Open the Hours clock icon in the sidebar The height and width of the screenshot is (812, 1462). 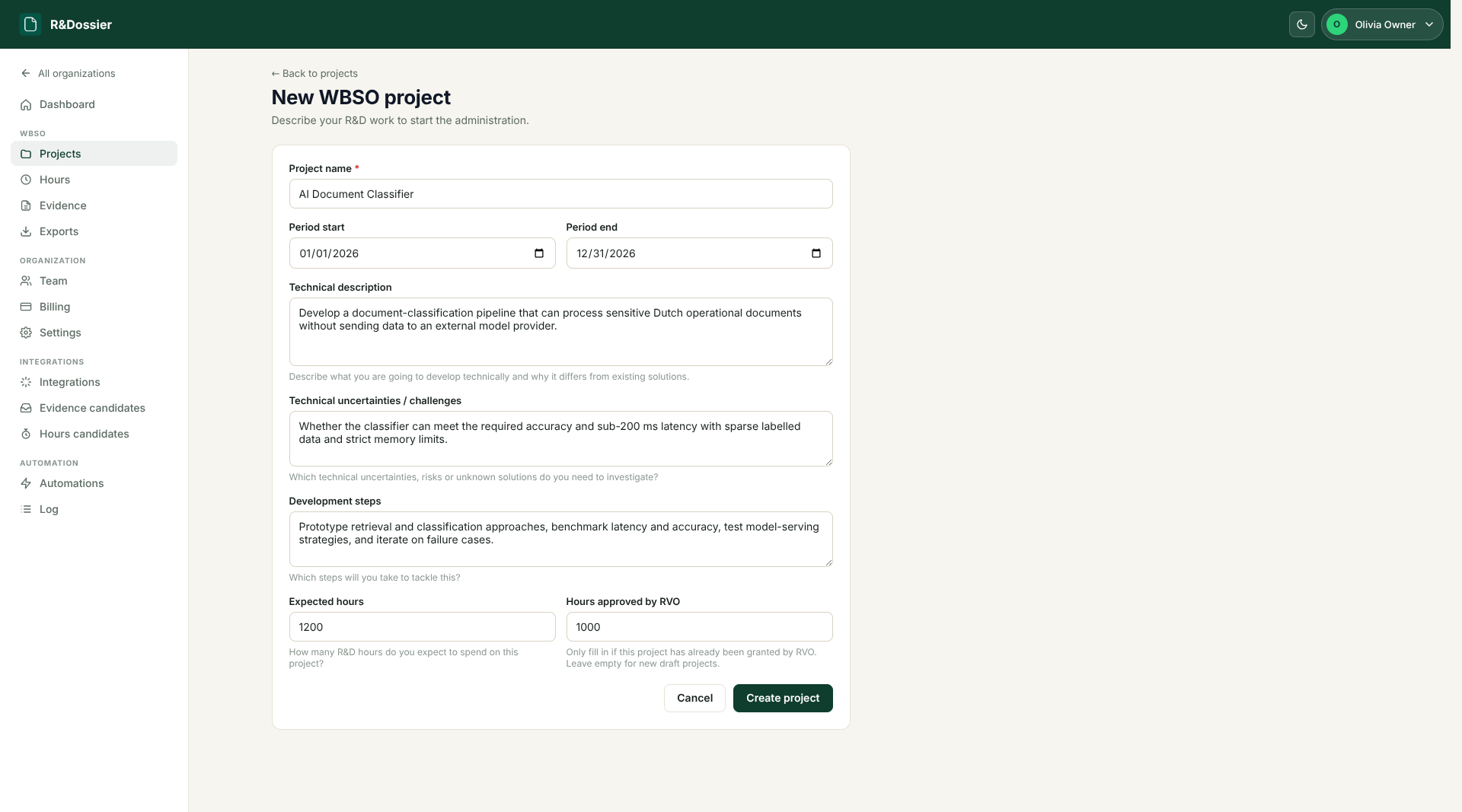(26, 180)
